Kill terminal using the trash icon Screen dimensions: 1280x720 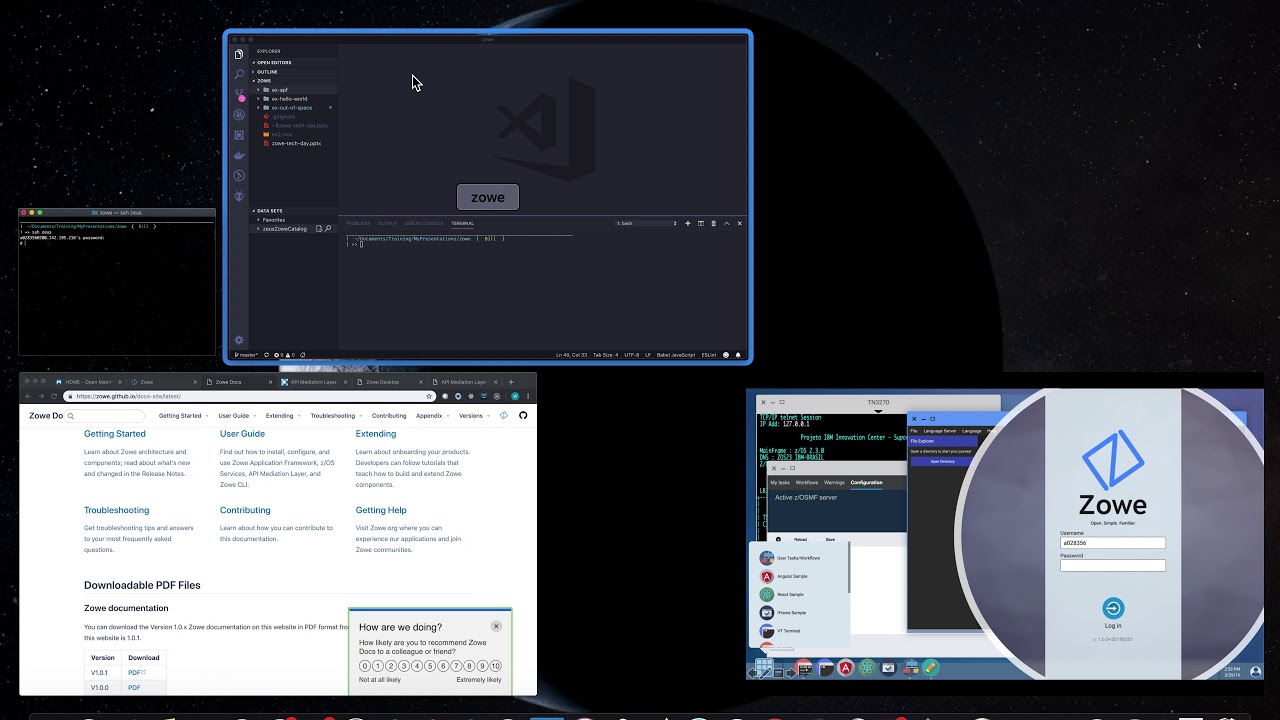click(713, 223)
